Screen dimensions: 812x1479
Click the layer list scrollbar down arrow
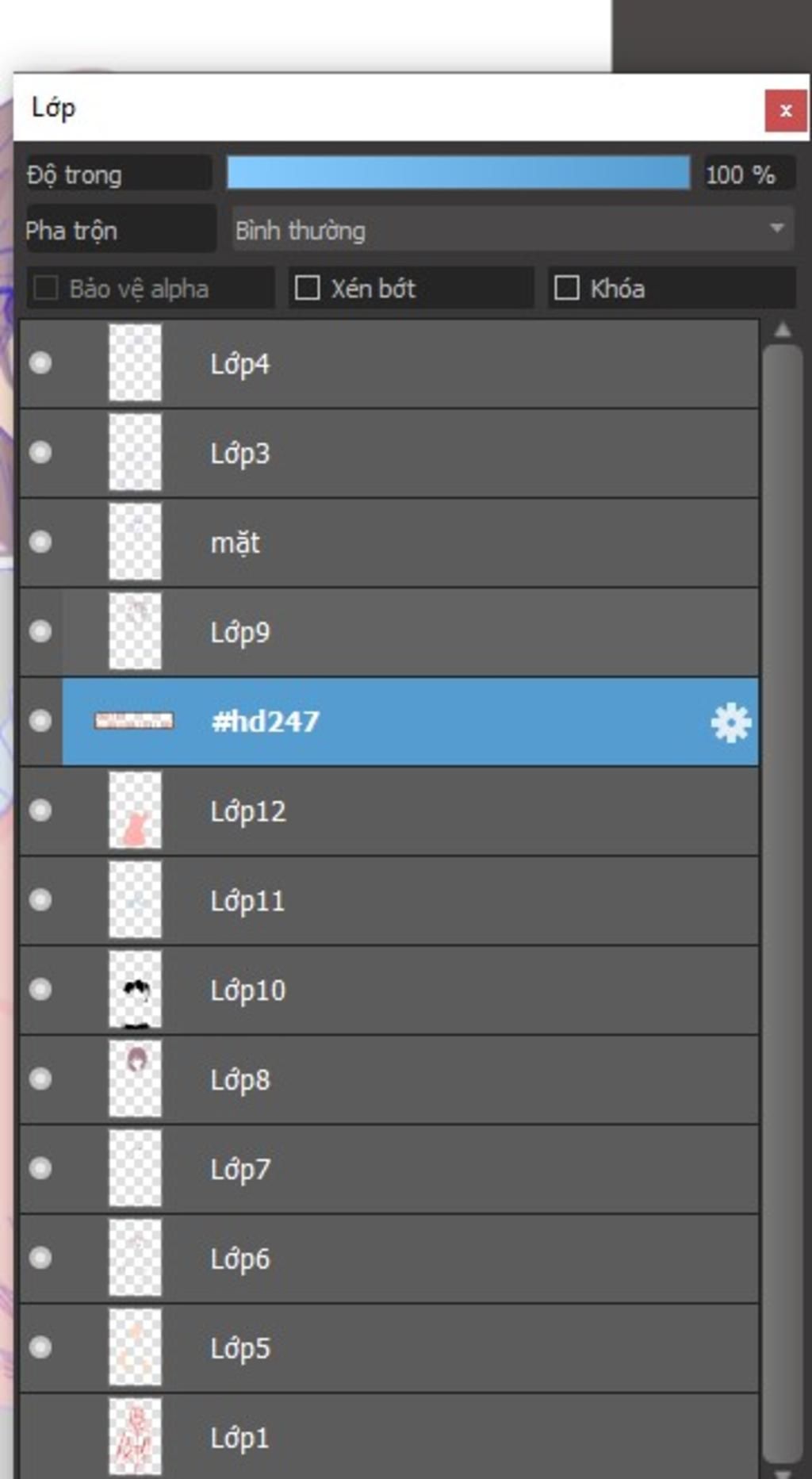782,1472
